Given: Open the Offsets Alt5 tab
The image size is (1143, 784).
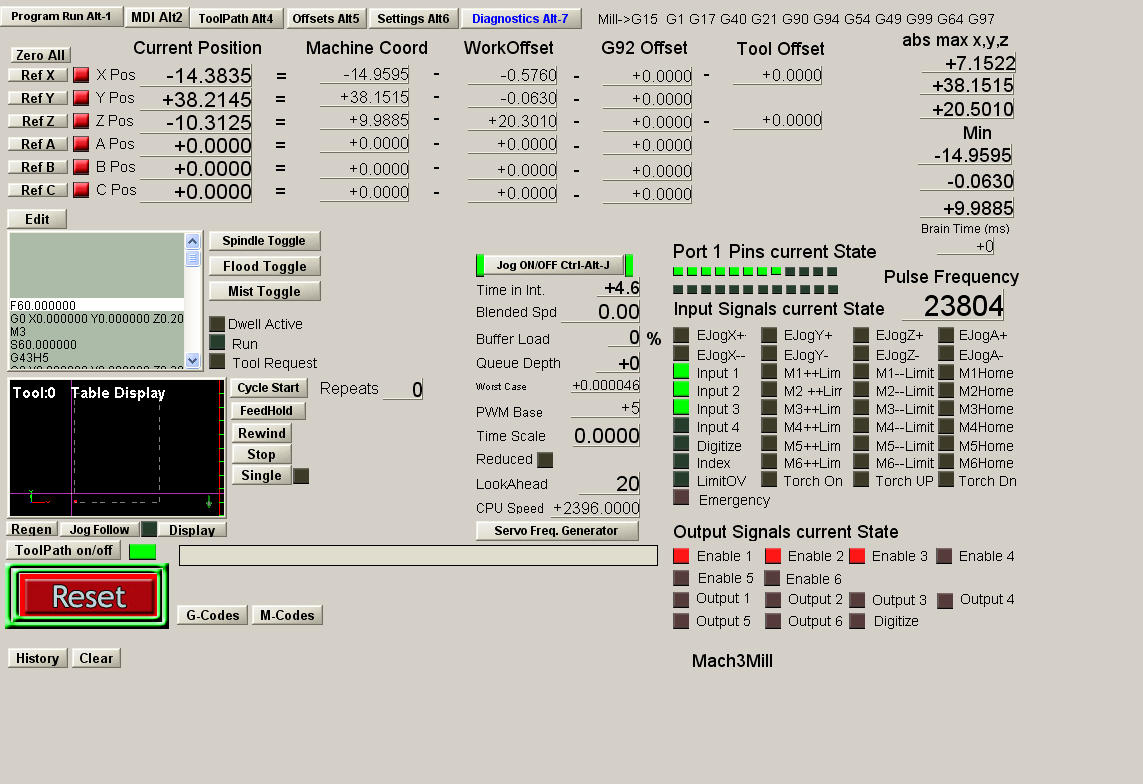Looking at the screenshot, I should pyautogui.click(x=326, y=18).
